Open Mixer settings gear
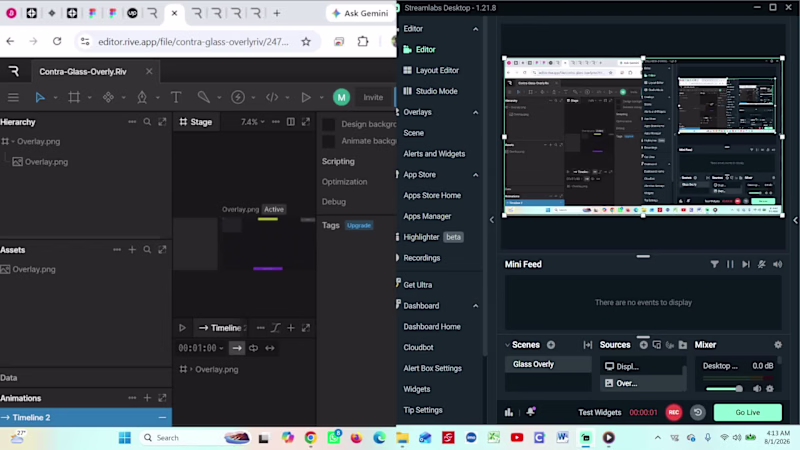 point(778,345)
